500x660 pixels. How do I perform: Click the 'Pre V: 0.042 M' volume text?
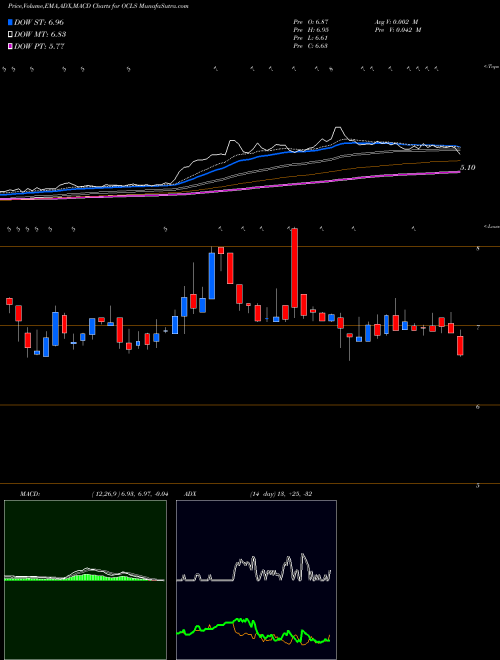point(397,30)
